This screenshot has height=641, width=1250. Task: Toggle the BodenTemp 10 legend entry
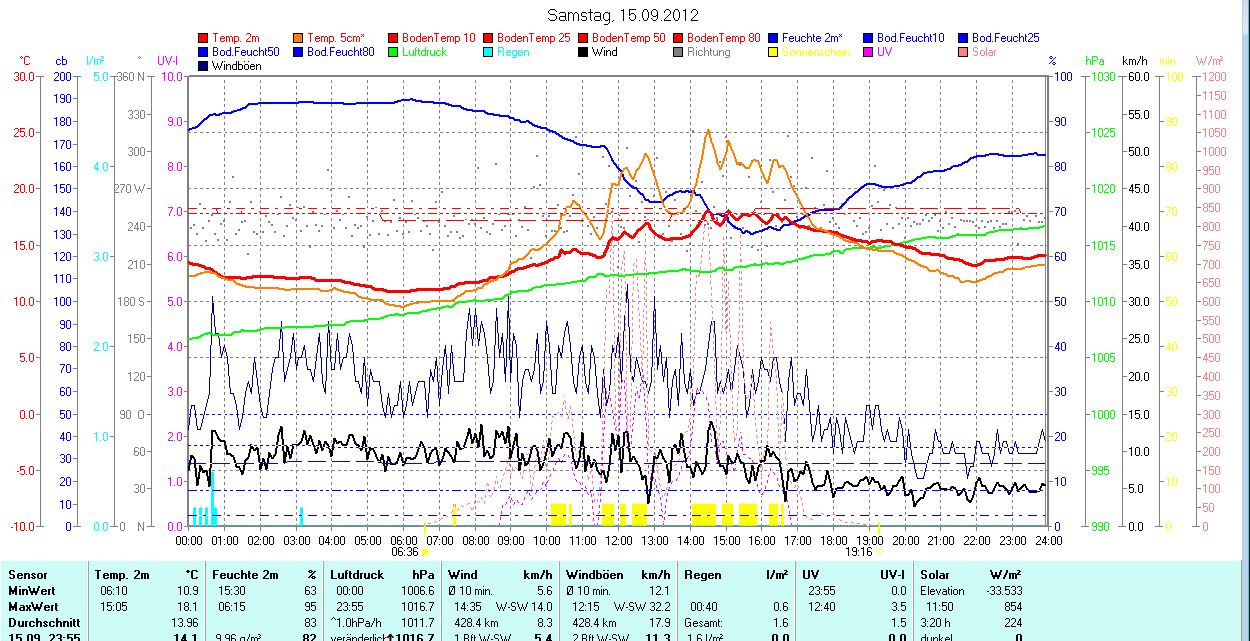[x=436, y=38]
